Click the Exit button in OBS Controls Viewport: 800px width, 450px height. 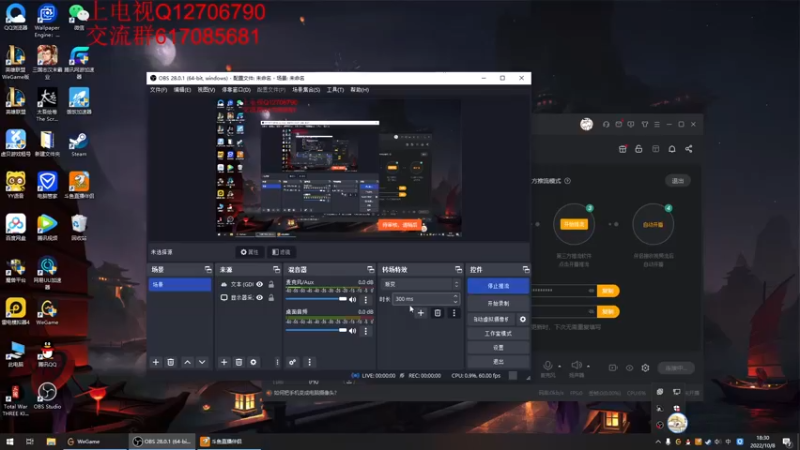[498, 361]
